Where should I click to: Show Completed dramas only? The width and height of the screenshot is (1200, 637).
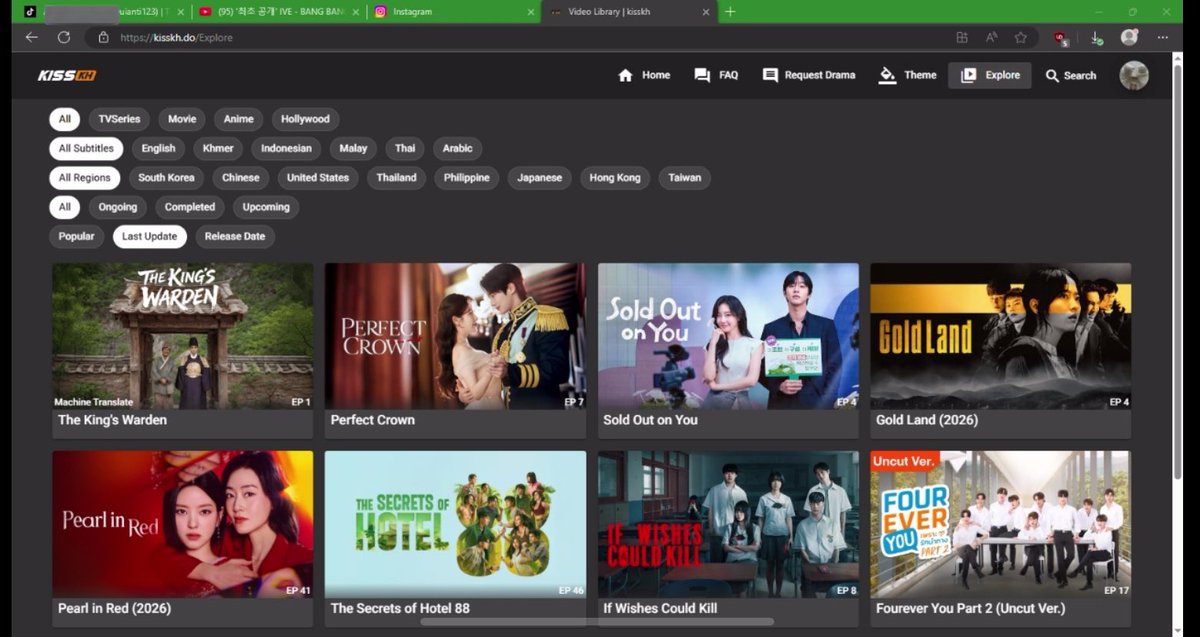point(190,207)
